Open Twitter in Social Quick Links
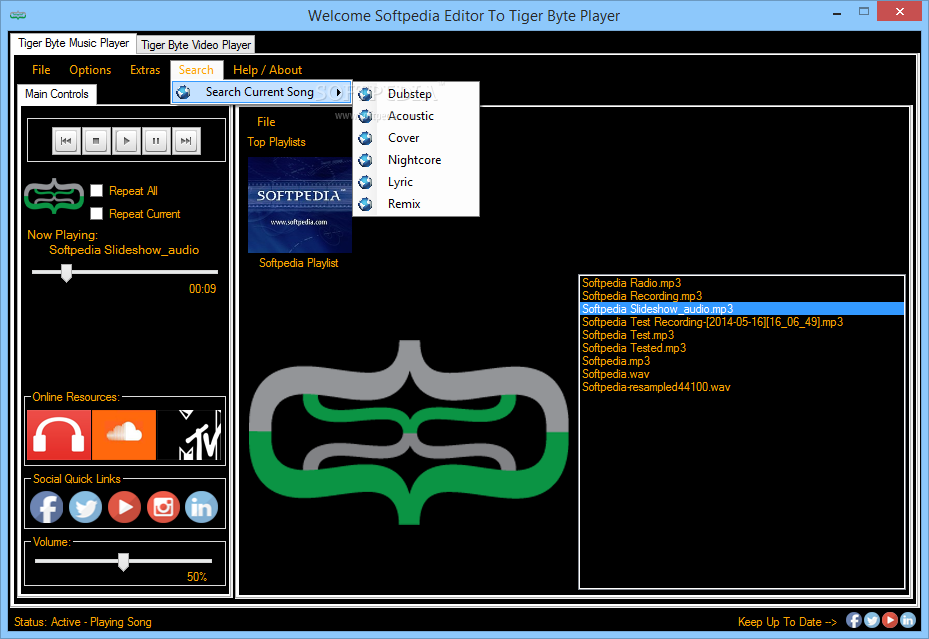The image size is (929, 639). tap(85, 507)
